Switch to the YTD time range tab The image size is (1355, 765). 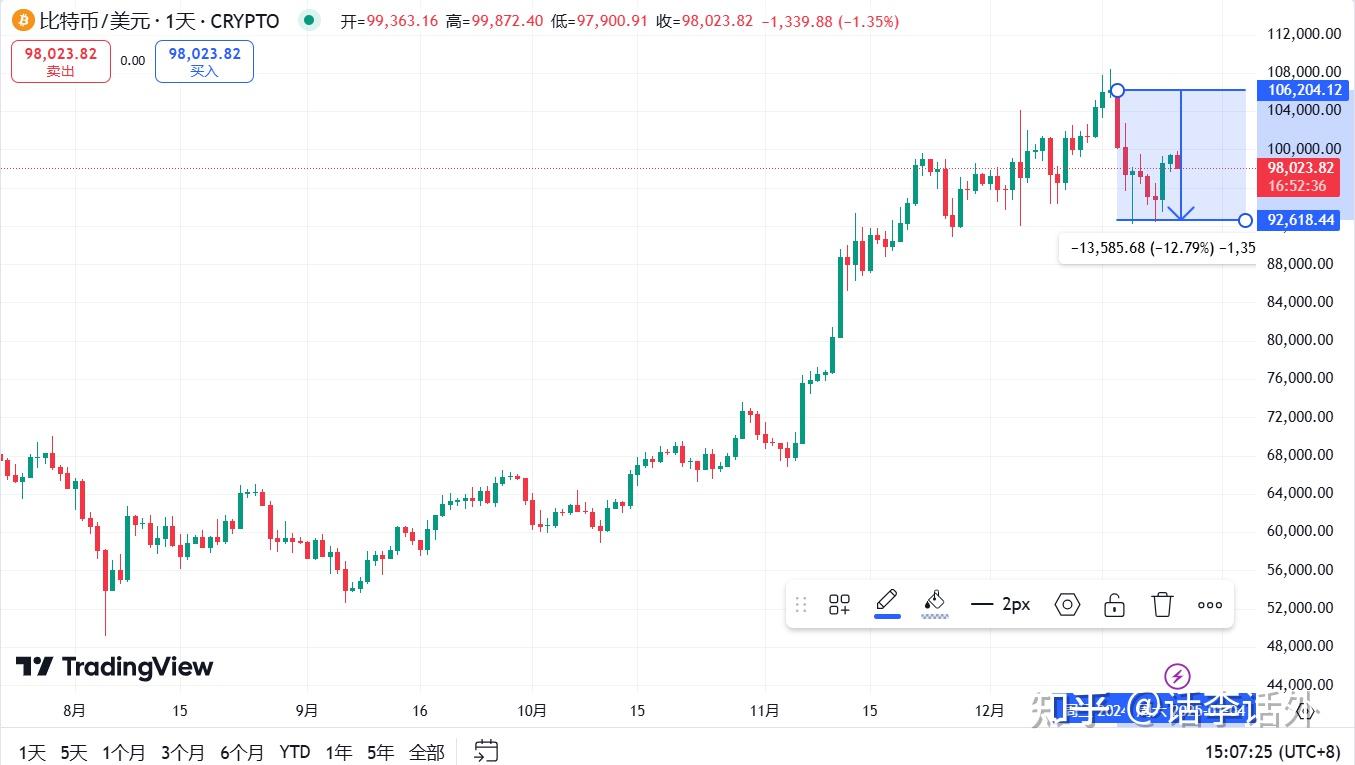click(x=294, y=751)
